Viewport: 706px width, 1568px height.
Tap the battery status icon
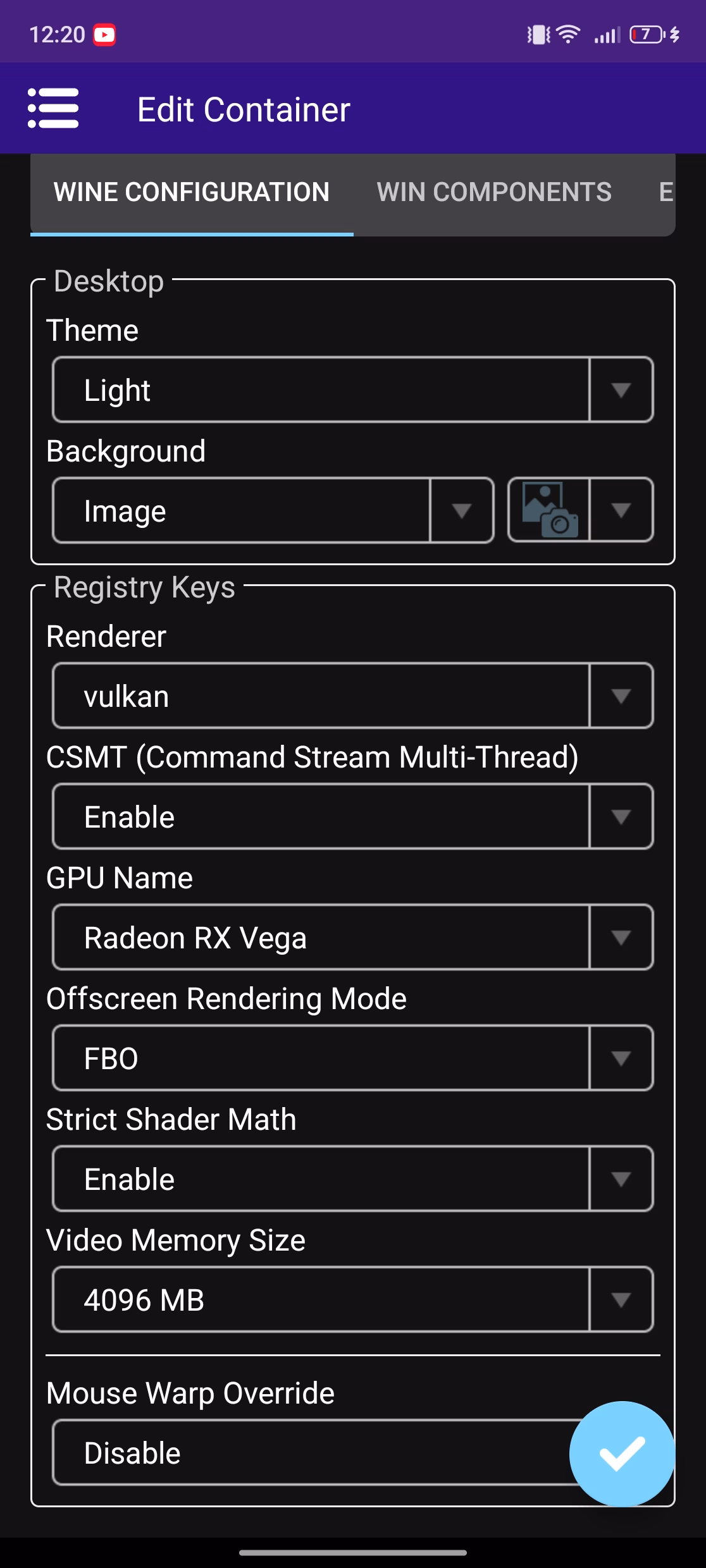pos(647,34)
